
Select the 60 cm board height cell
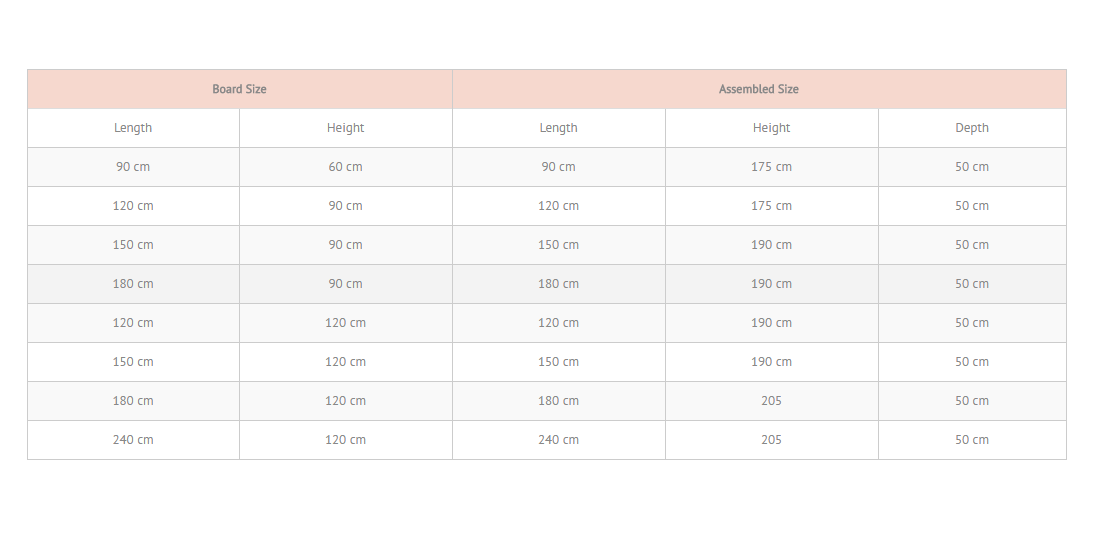click(346, 167)
